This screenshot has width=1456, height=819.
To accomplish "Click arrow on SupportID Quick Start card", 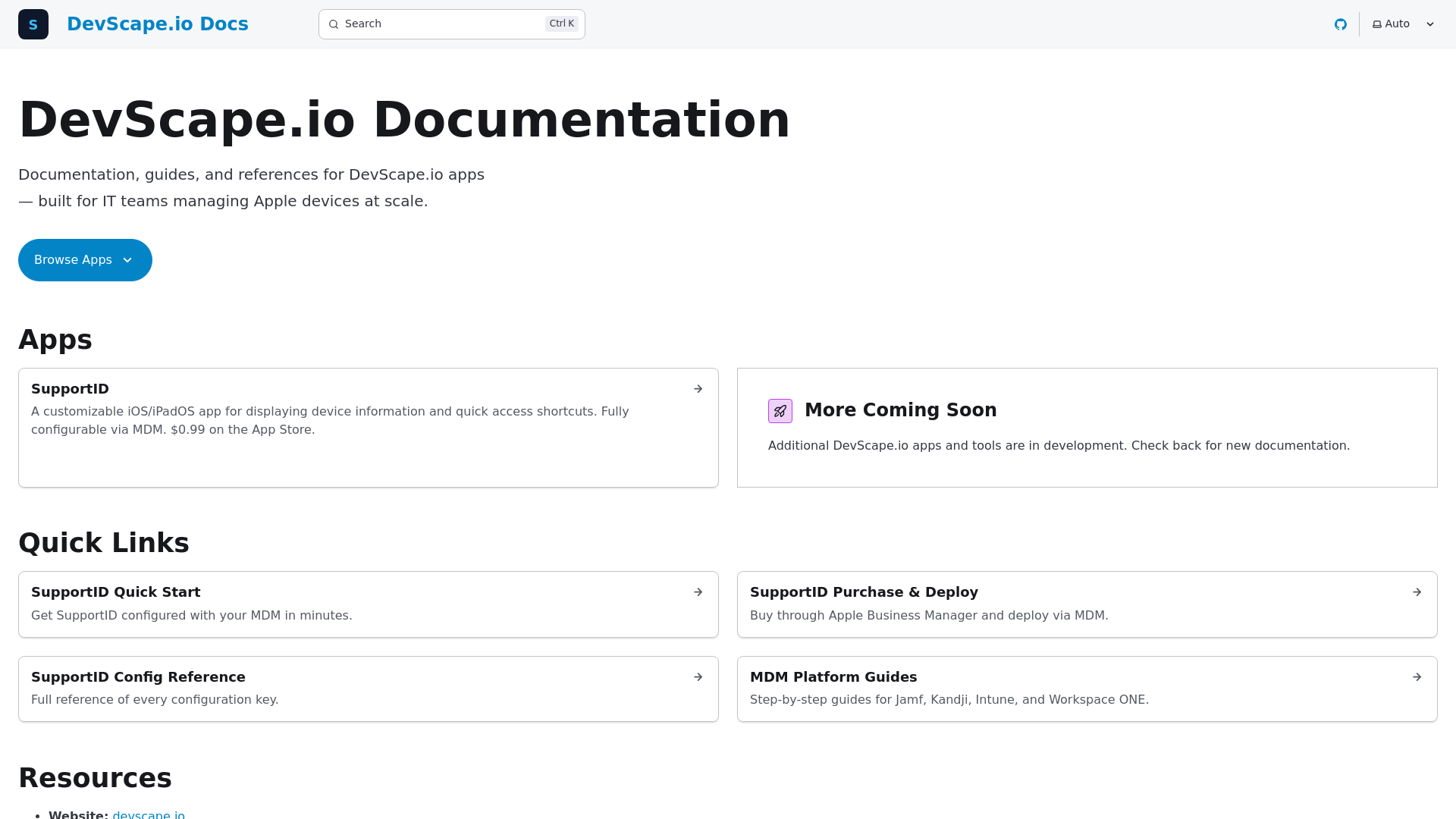I will (x=698, y=592).
